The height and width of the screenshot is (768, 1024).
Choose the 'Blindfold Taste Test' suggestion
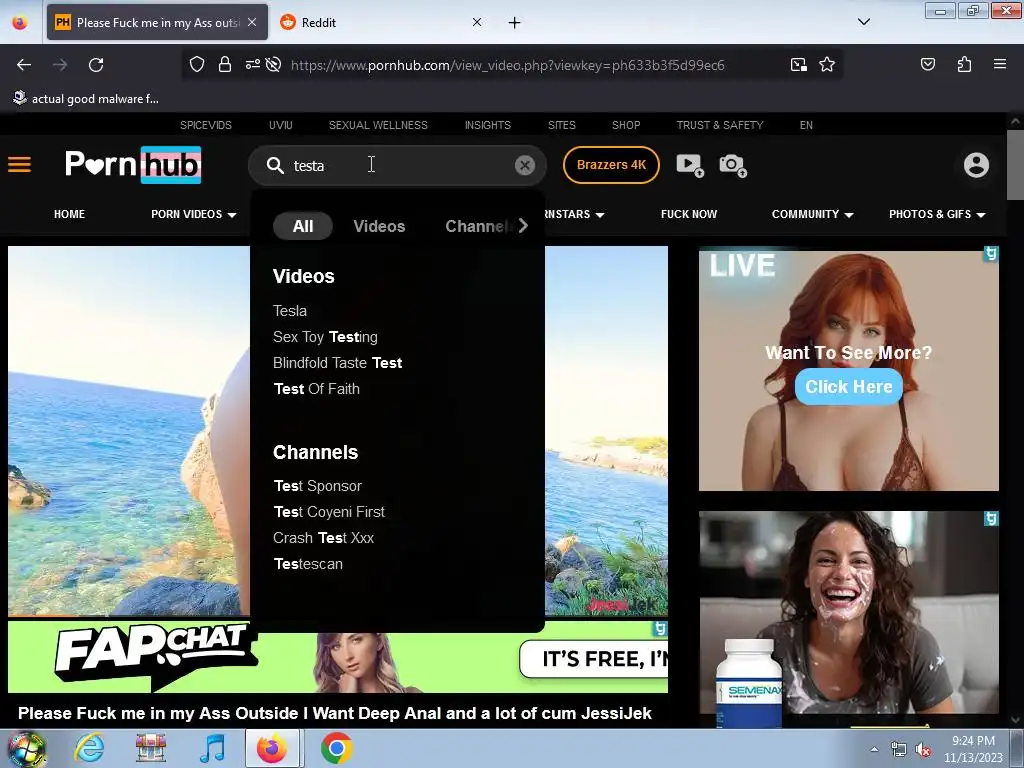tap(338, 362)
